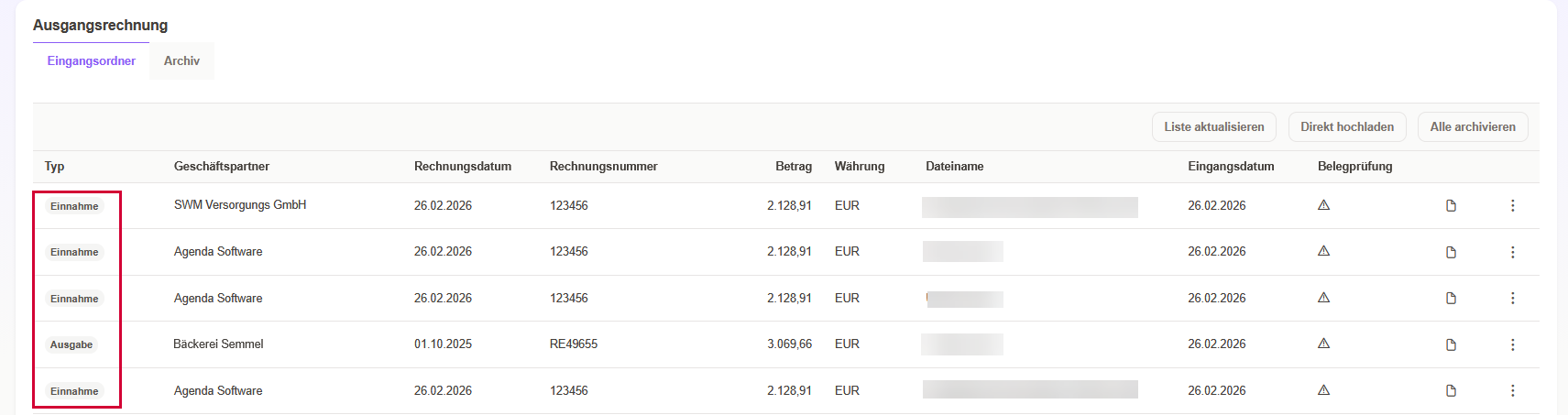Viewport: 1568px width, 415px height.
Task: Open document icon in last Agenda Software row
Action: click(x=1451, y=391)
